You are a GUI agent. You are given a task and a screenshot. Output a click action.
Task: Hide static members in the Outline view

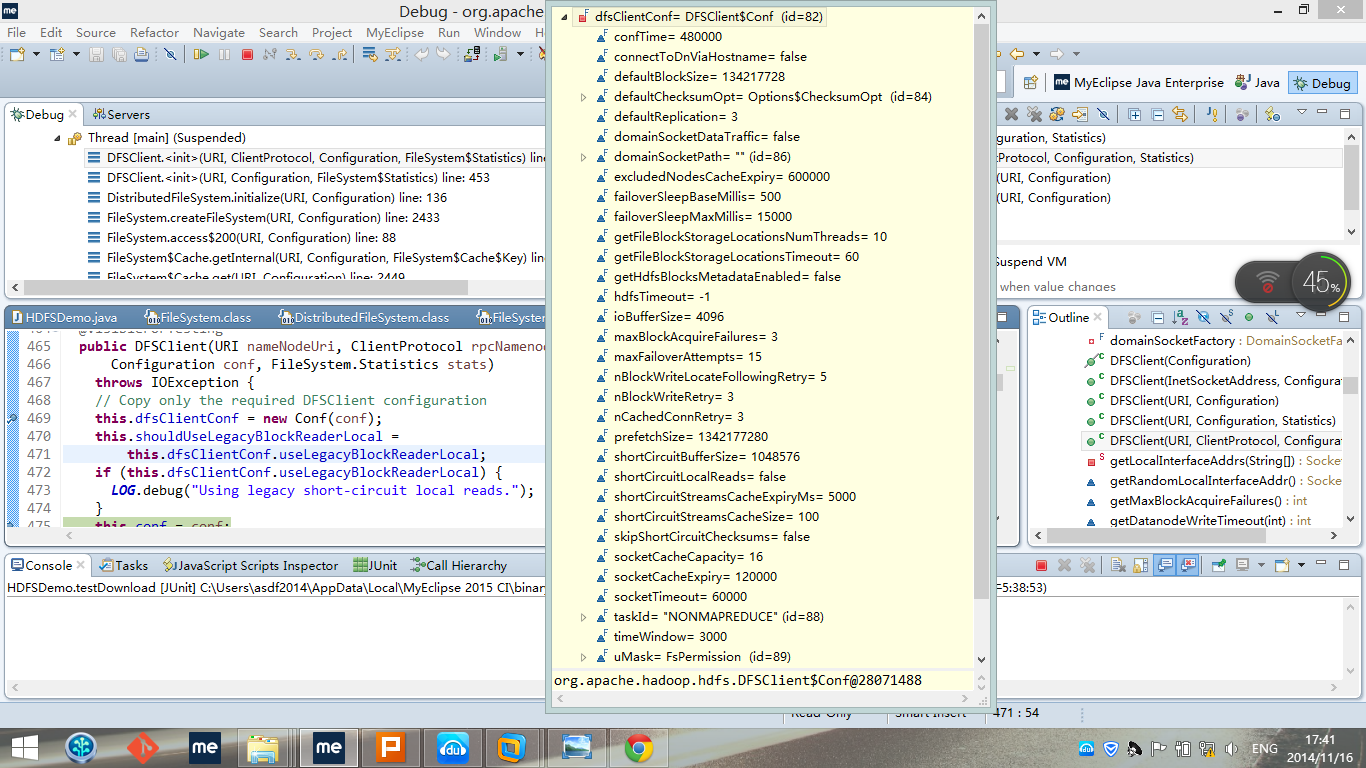1226,316
